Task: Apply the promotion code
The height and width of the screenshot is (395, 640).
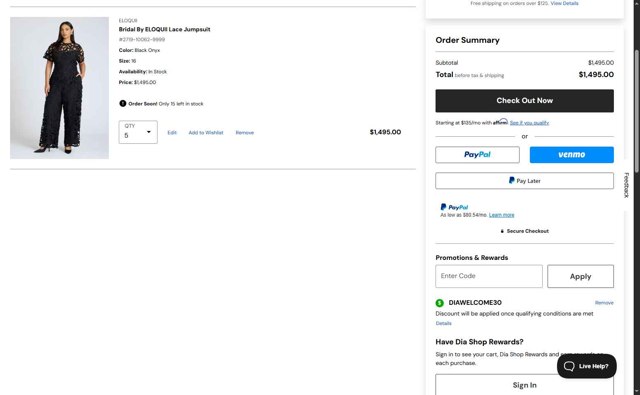Action: point(580,276)
